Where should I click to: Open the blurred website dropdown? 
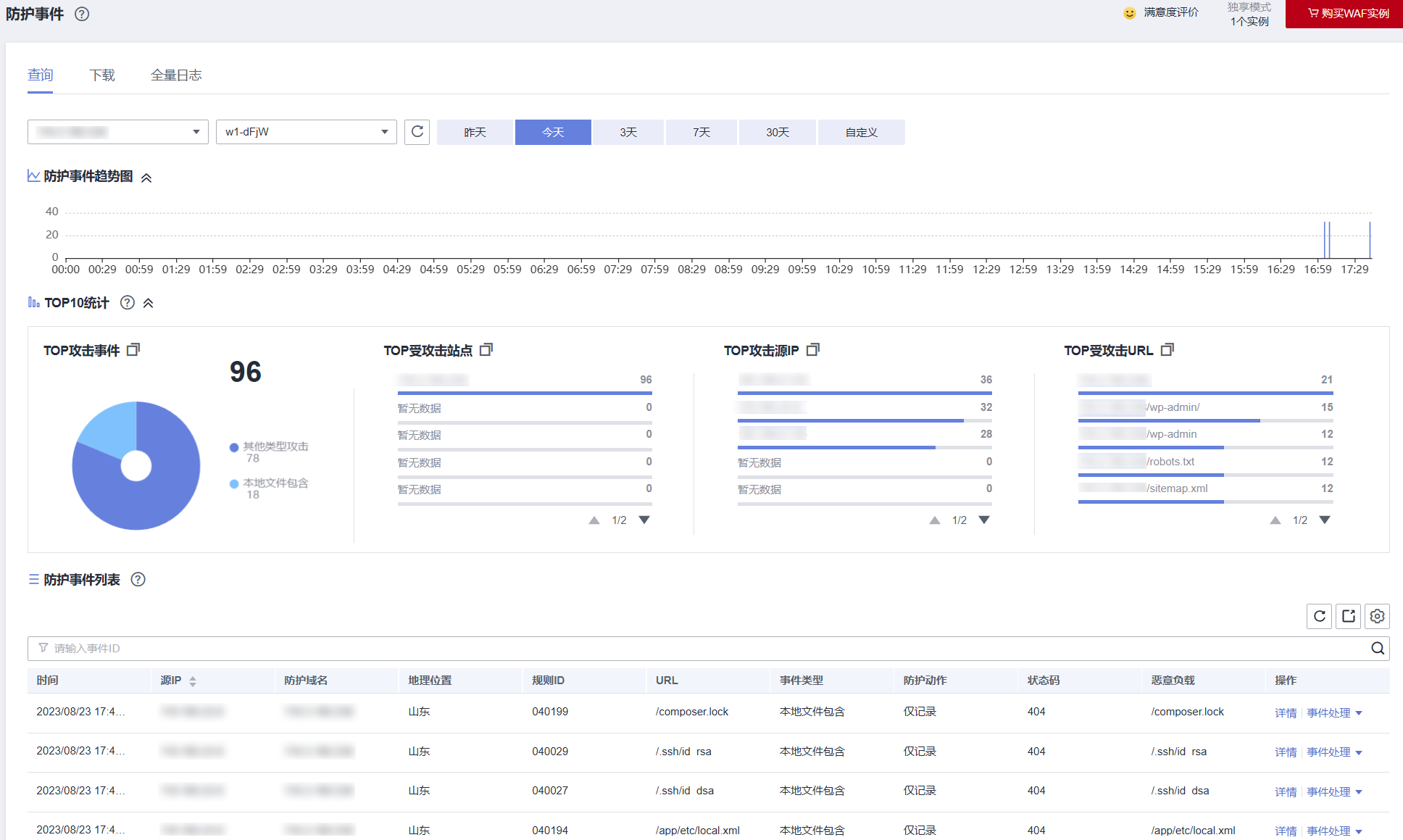118,132
